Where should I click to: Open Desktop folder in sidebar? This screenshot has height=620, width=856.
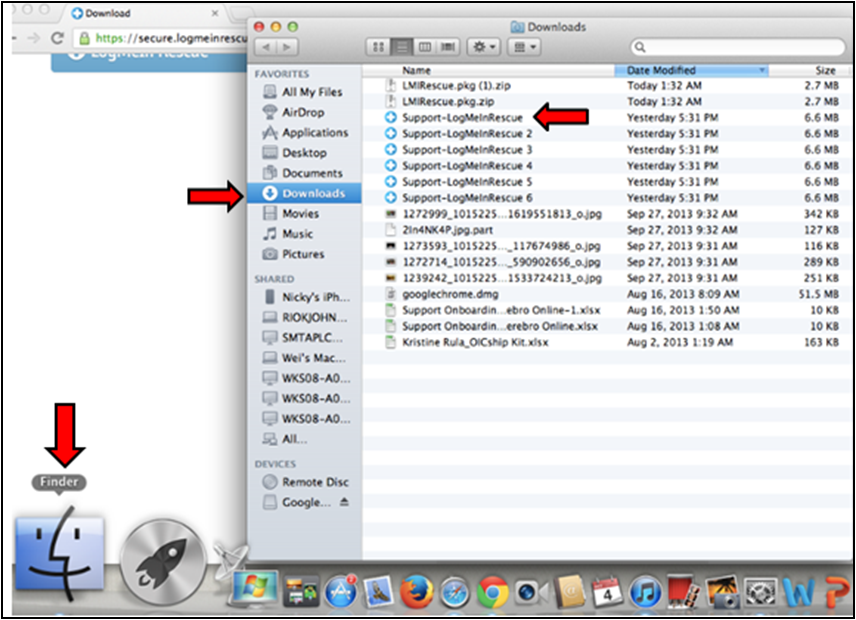click(303, 153)
